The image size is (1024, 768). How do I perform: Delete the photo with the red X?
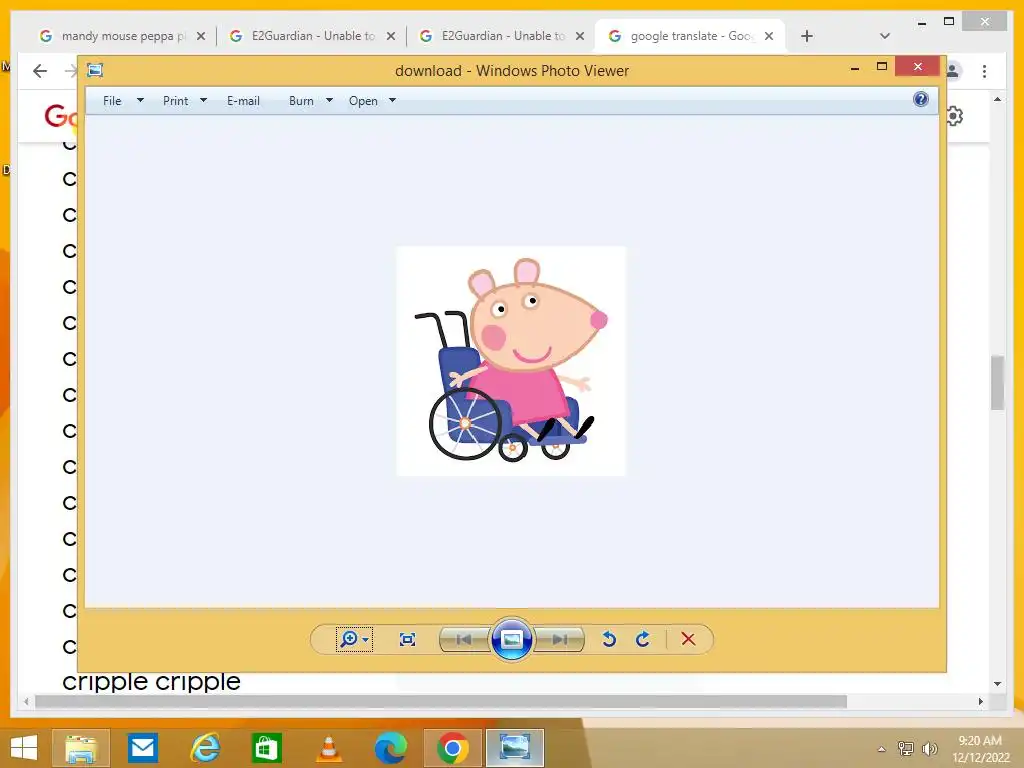688,639
